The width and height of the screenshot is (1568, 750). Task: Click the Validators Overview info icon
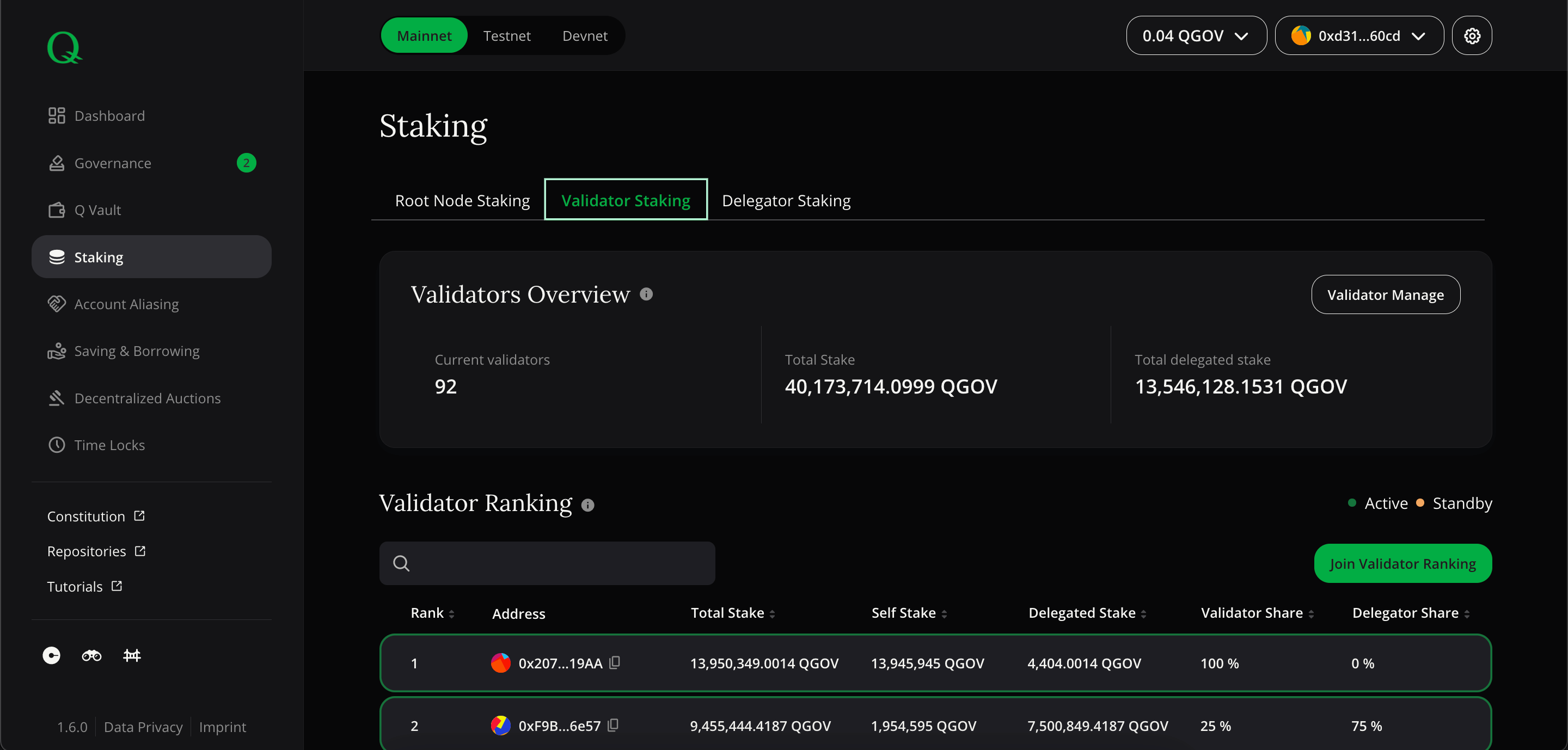coord(646,294)
